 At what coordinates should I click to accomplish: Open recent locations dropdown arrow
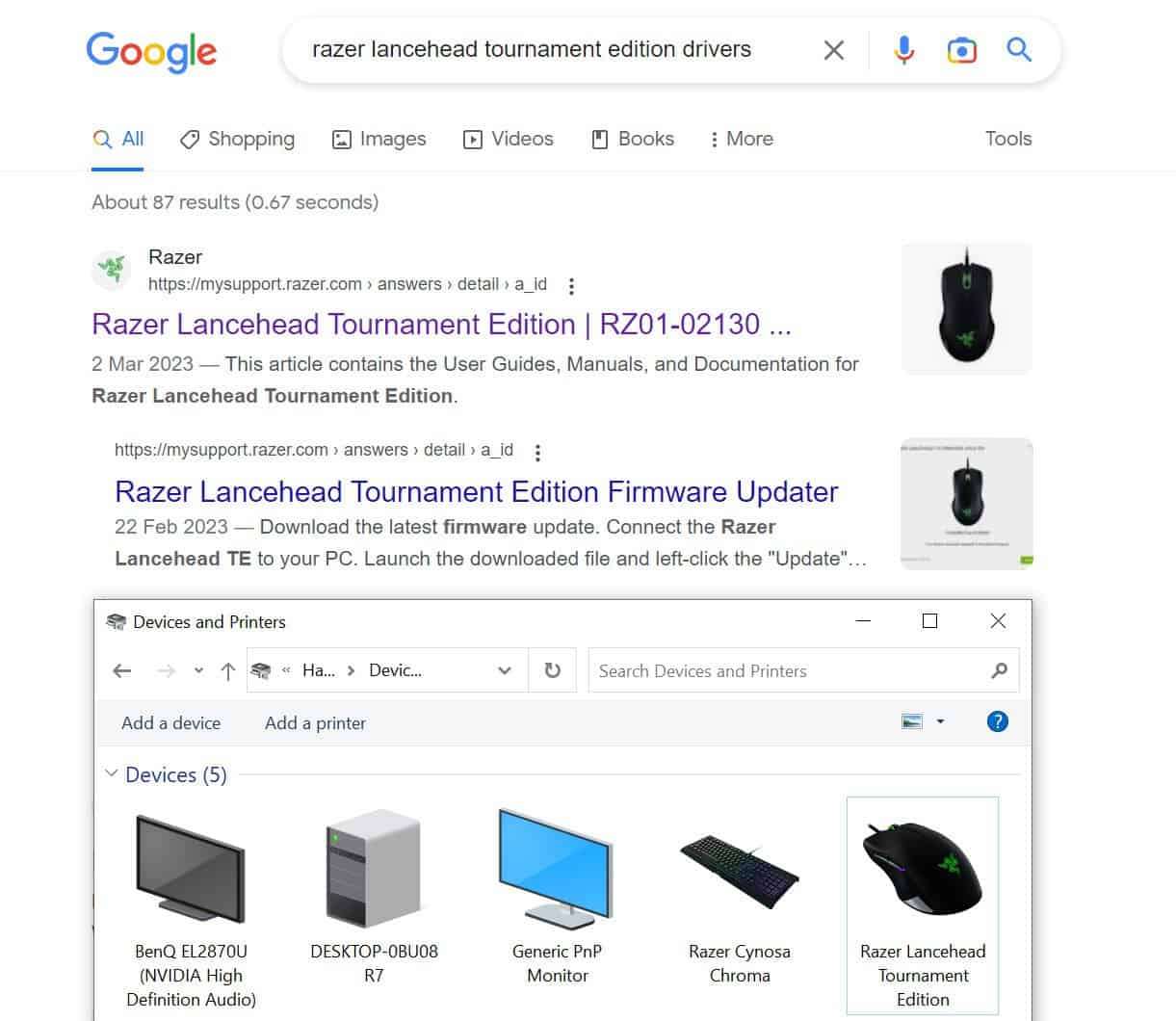pos(198,671)
